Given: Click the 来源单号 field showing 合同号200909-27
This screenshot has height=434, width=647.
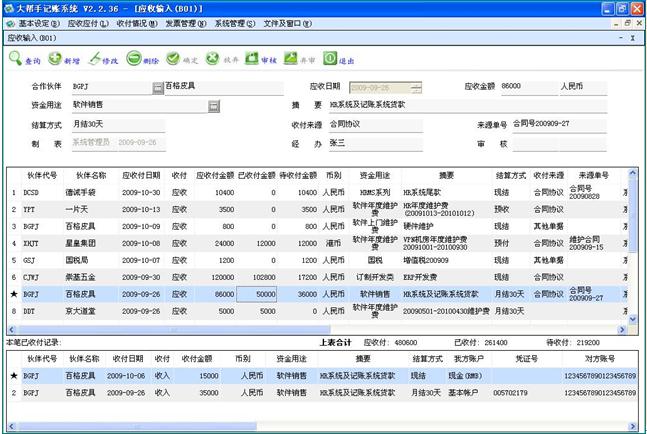Looking at the screenshot, I should coord(560,124).
